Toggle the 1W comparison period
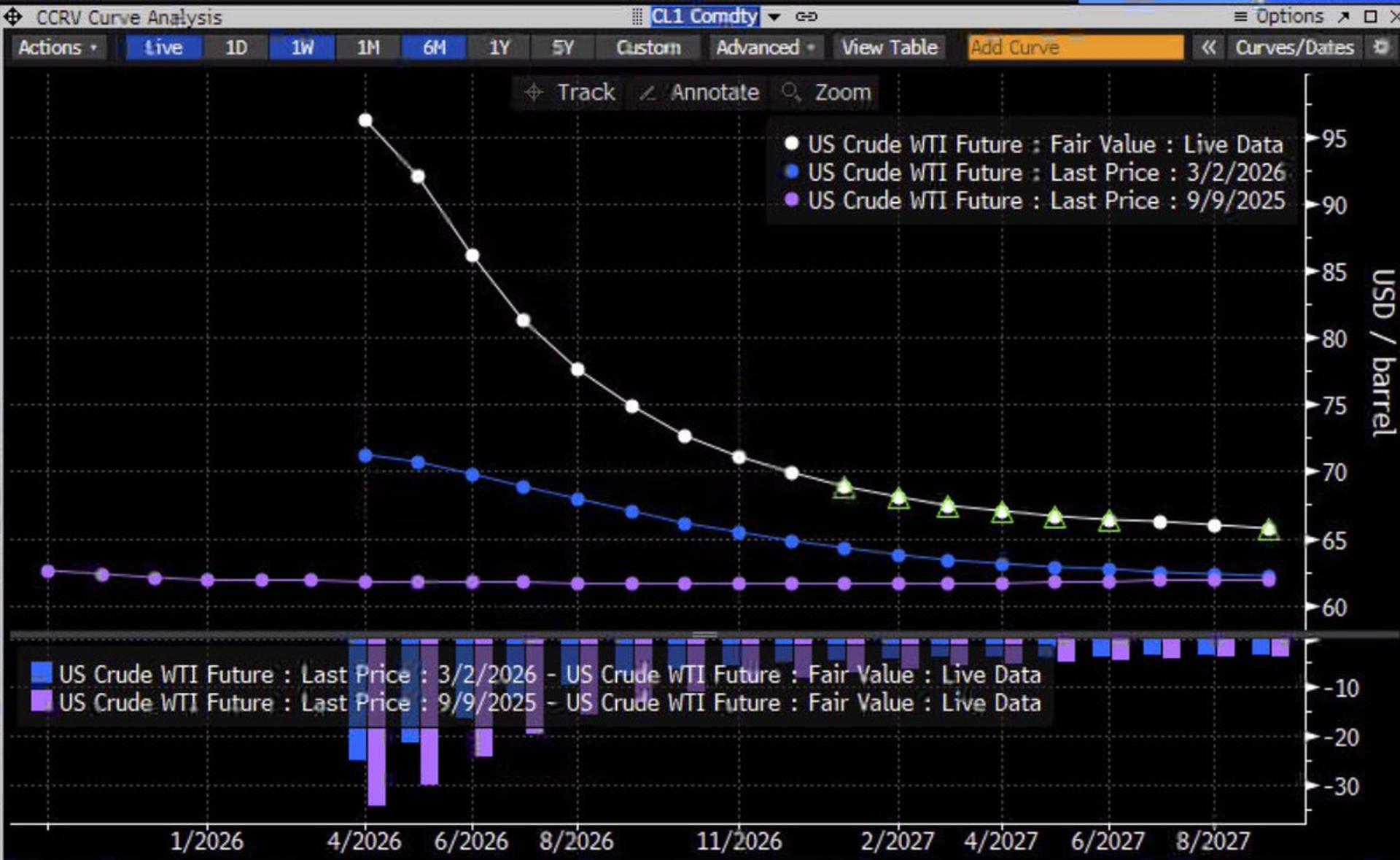The image size is (1400, 860). click(x=302, y=47)
